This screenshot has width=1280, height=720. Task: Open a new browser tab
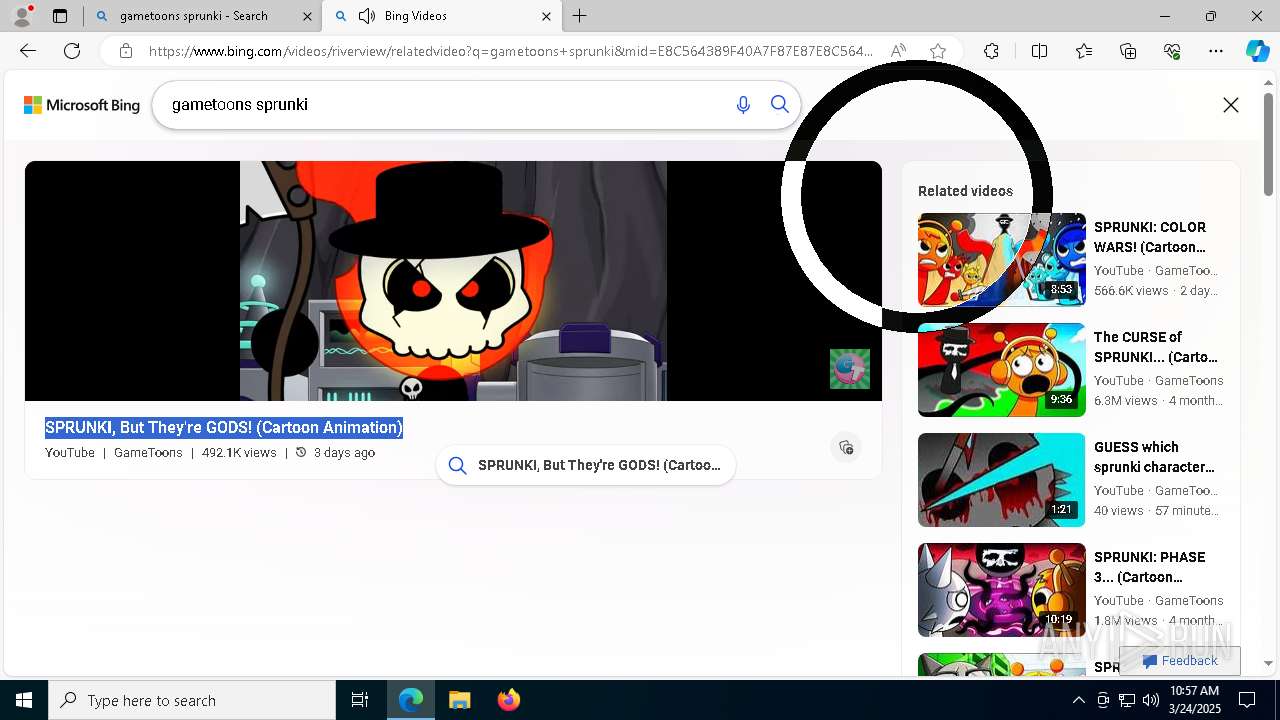[x=580, y=16]
